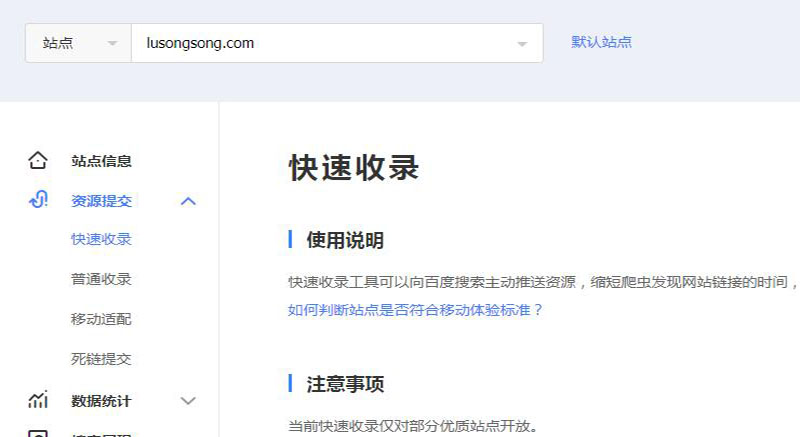Select the 资源提交 menu label
Image resolution: width=800 pixels, height=437 pixels.
pyautogui.click(x=101, y=201)
